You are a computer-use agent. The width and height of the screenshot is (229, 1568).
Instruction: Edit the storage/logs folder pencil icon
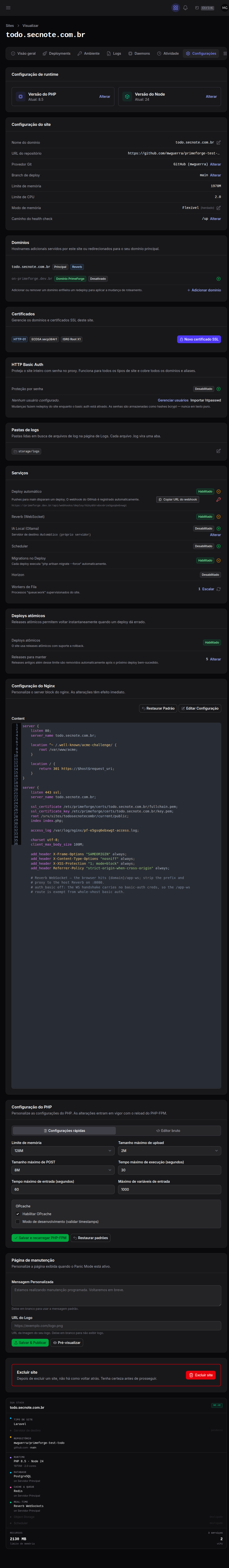pos(219,451)
